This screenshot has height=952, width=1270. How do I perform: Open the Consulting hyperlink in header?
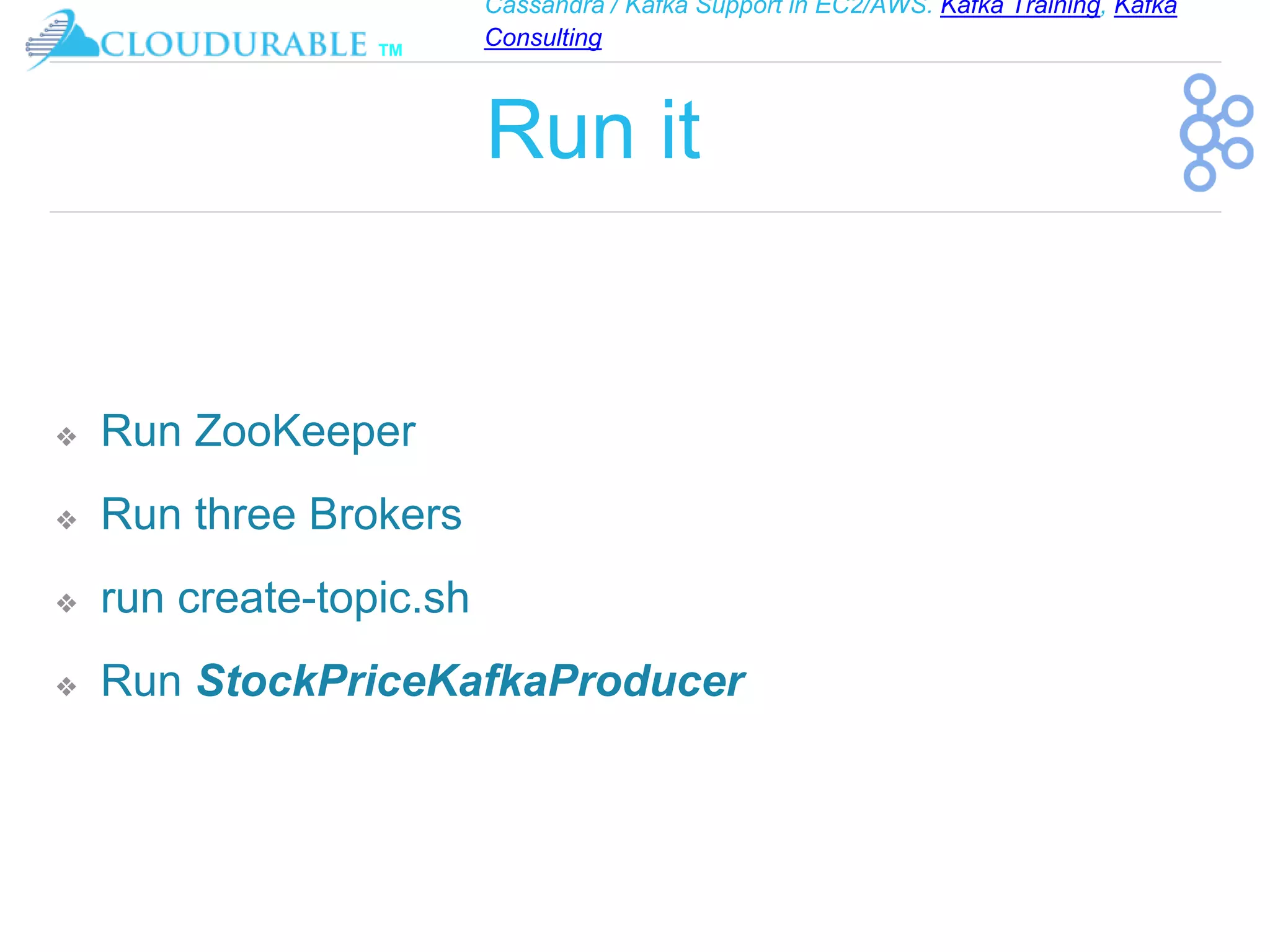click(543, 38)
